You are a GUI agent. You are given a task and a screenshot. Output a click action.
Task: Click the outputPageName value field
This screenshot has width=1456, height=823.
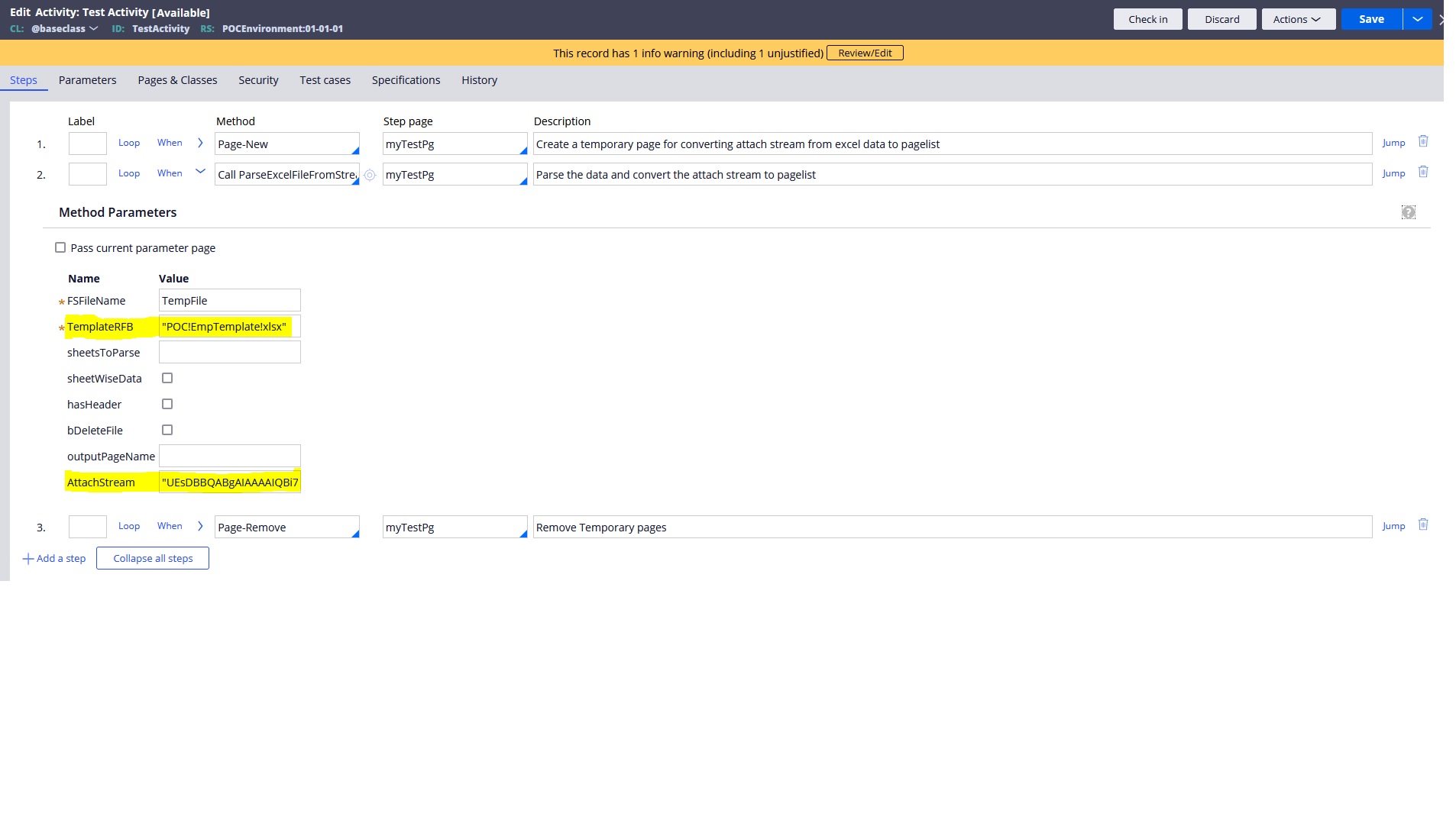click(x=230, y=456)
